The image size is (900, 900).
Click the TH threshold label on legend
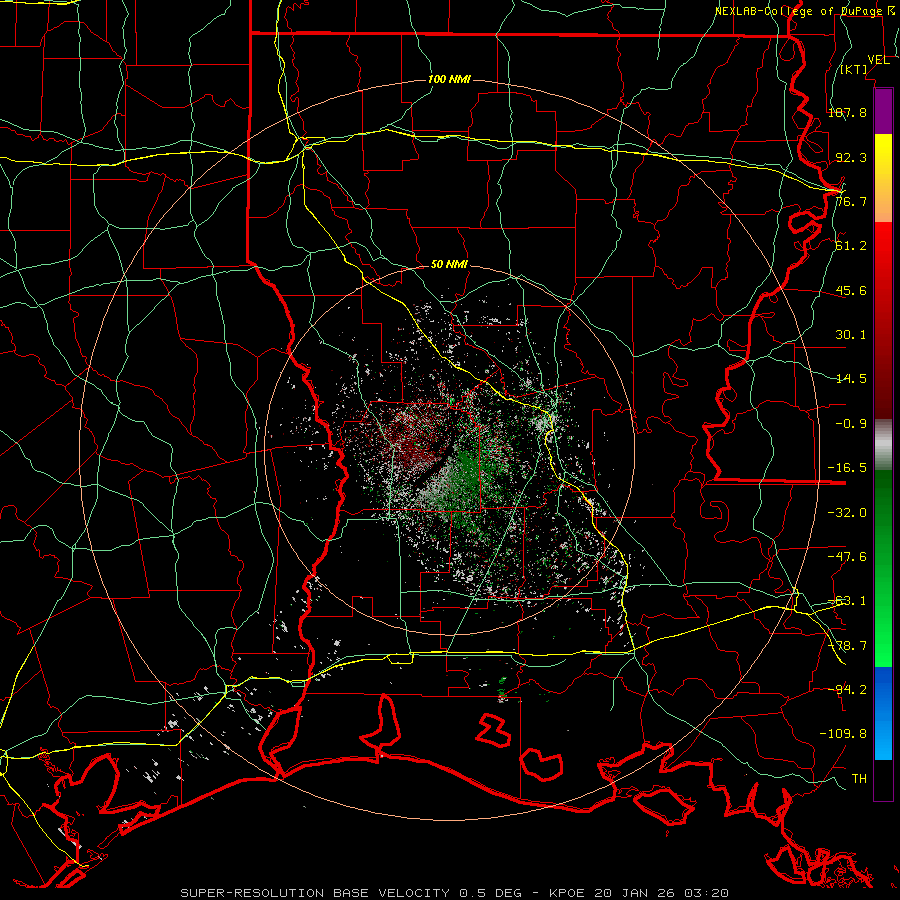pos(859,778)
